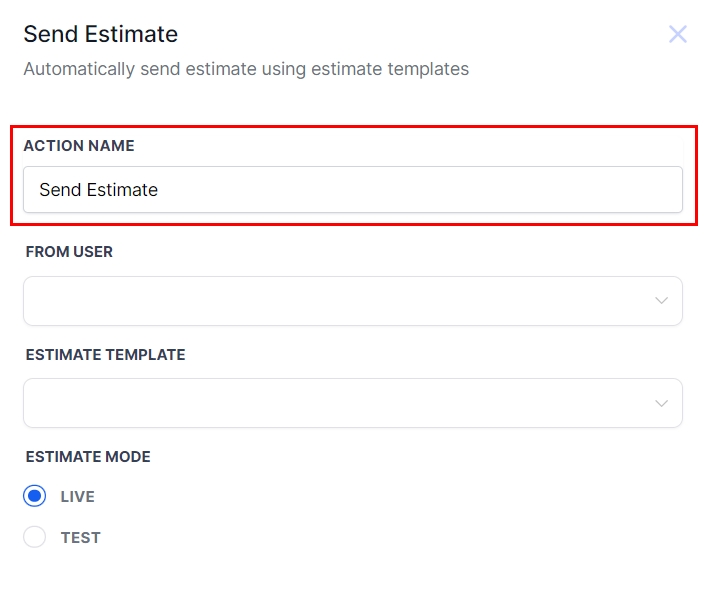Click the Estimate Template chevron arrow

661,403
